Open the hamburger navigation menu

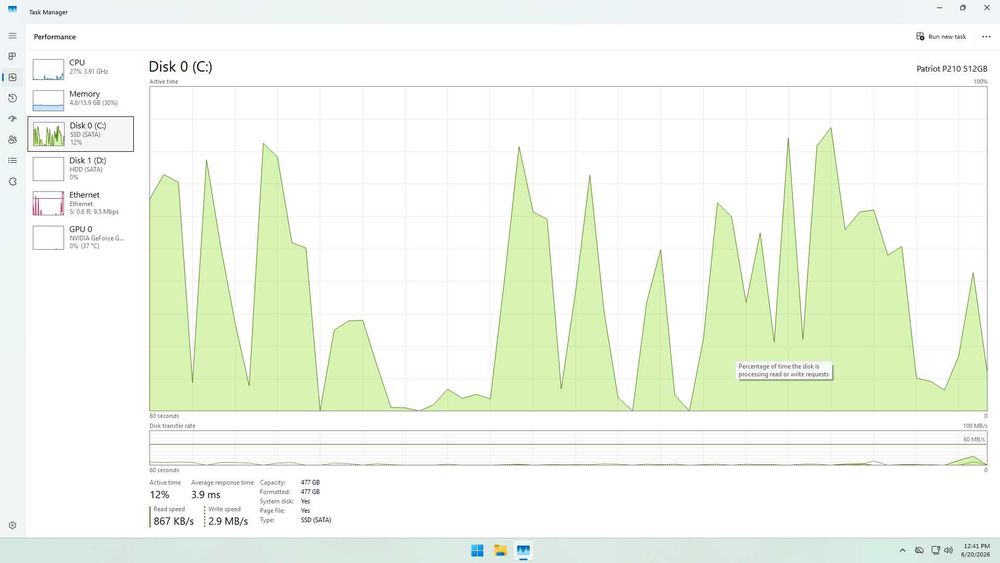12,36
